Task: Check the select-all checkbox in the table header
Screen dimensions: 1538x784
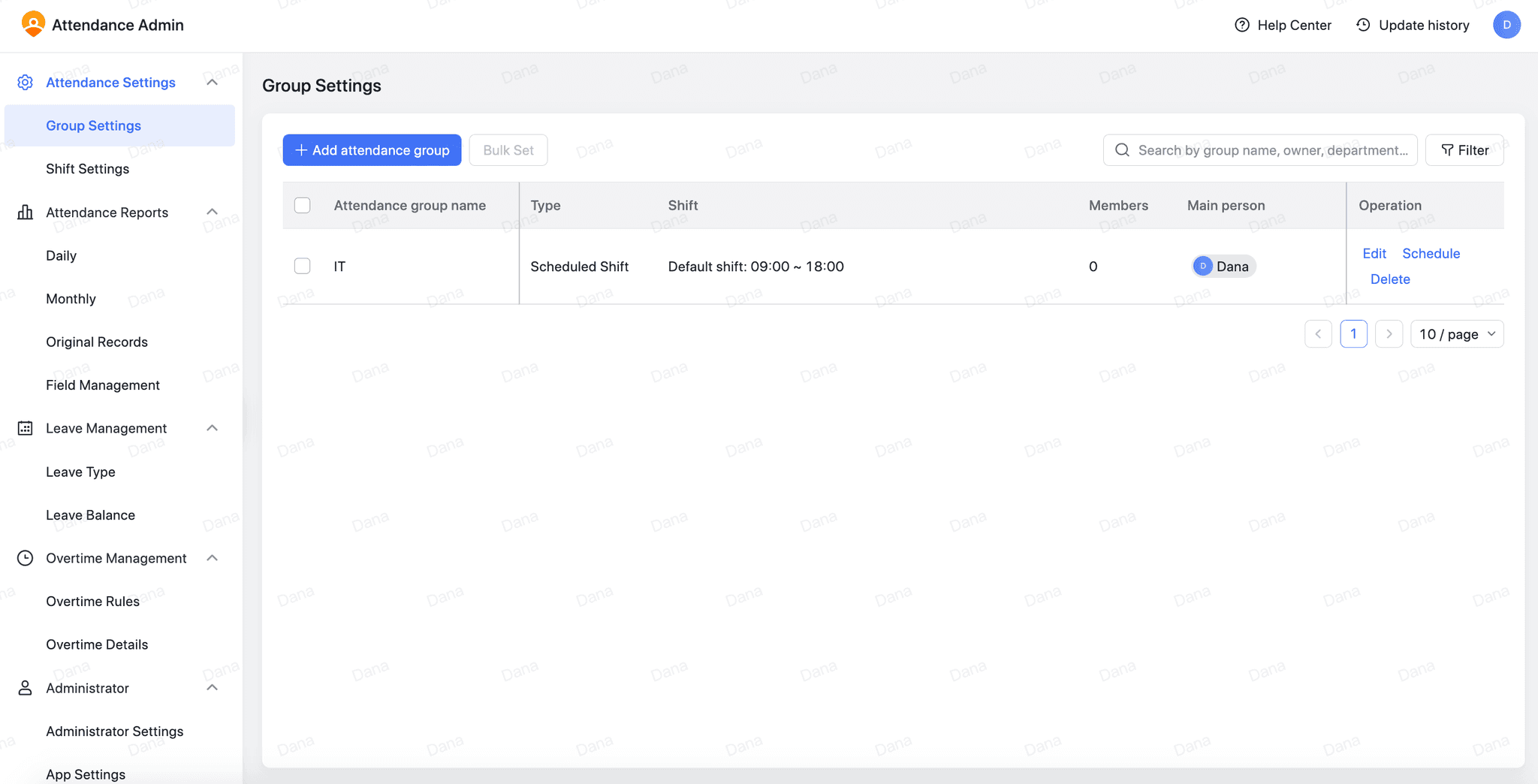Action: click(x=303, y=204)
